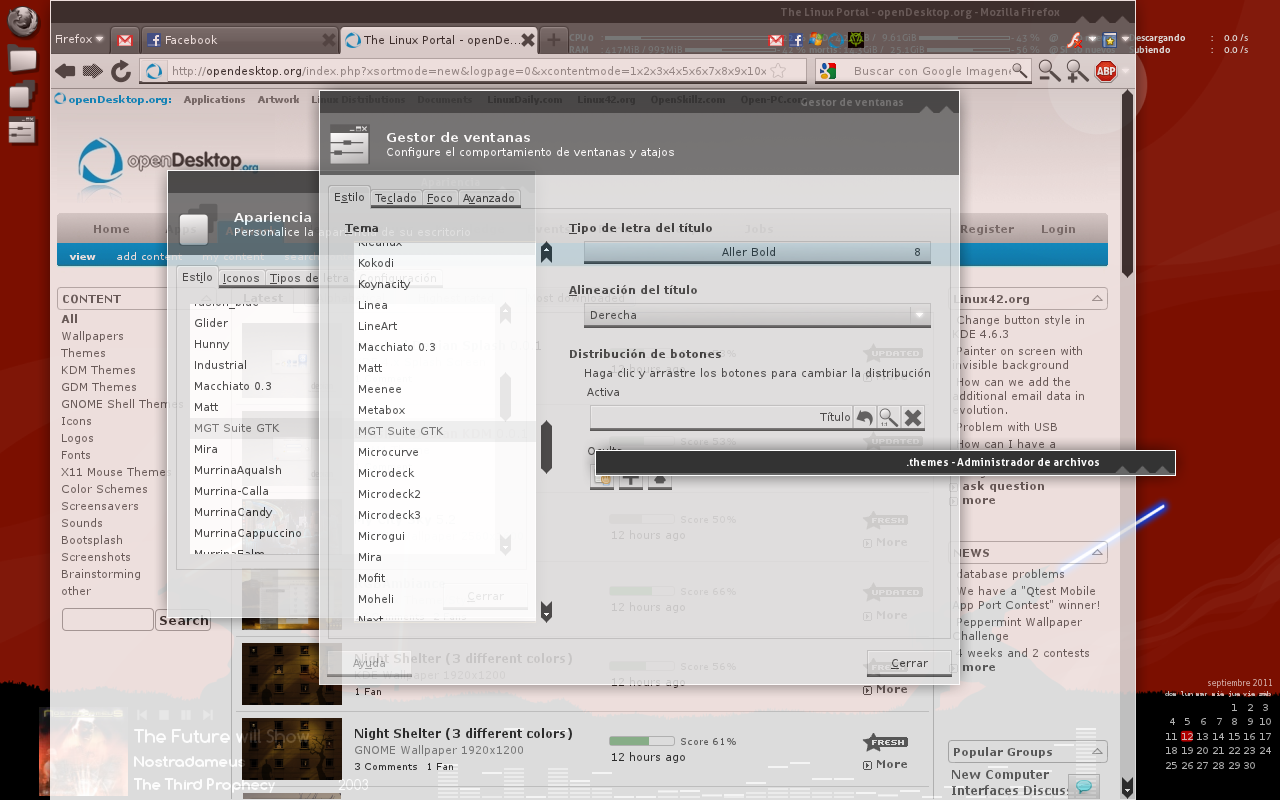Open the Wallpapers category link
This screenshot has height=800, width=1280.
point(92,336)
